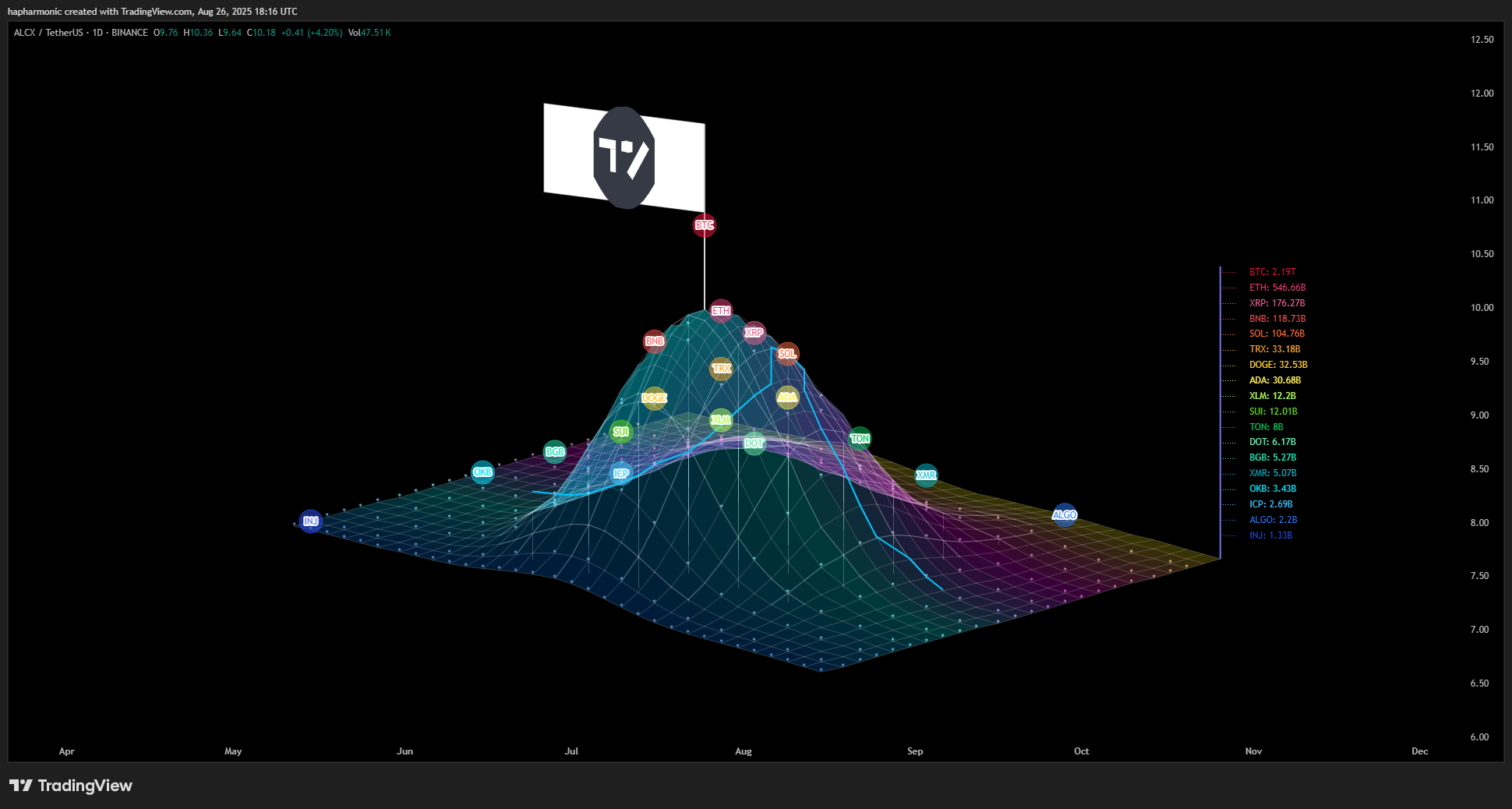Click the XMR coin marker

(926, 475)
